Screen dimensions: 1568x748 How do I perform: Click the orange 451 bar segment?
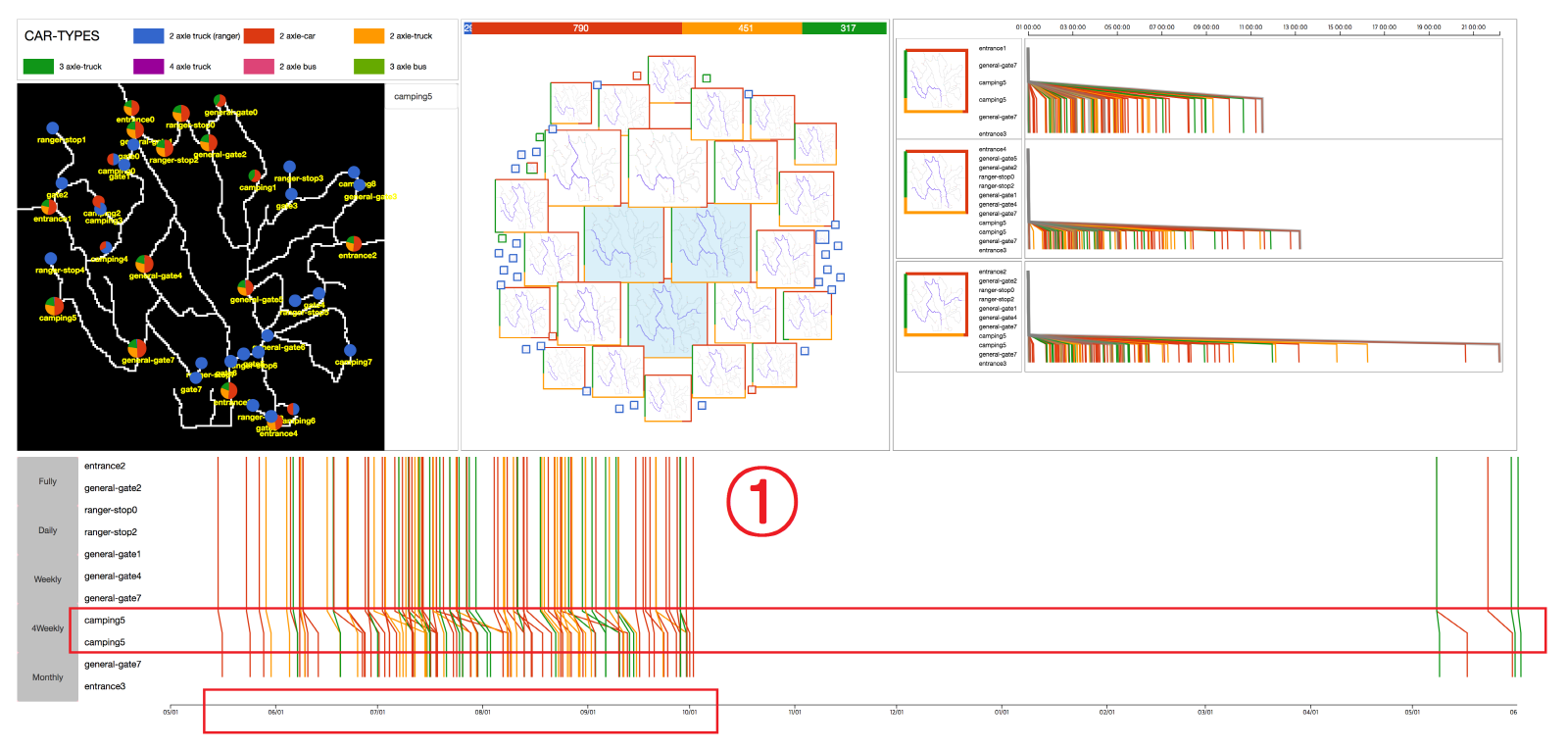[x=743, y=28]
